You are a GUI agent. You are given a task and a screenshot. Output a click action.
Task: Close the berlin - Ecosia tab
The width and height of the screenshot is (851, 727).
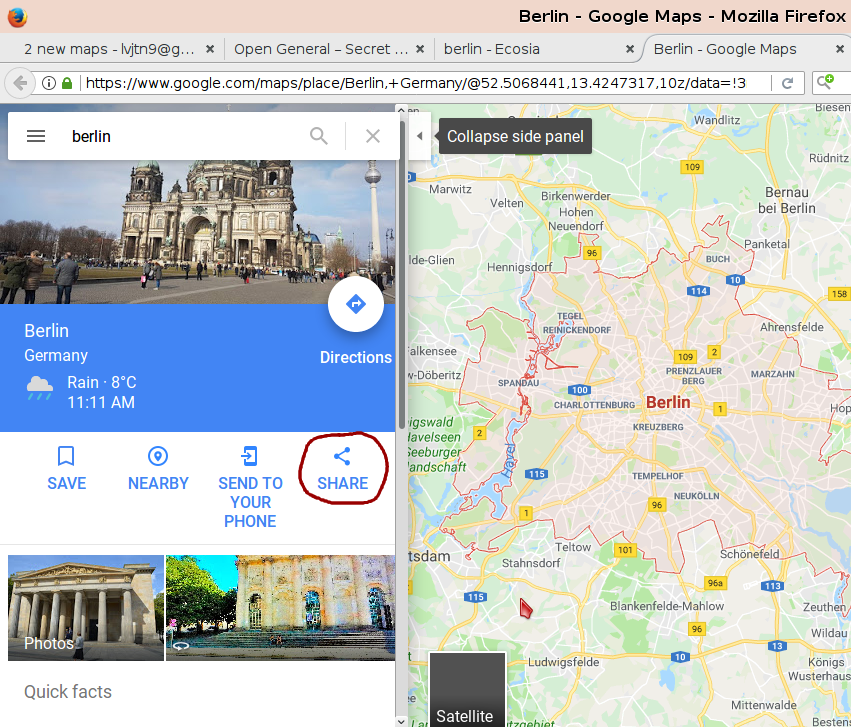(630, 49)
